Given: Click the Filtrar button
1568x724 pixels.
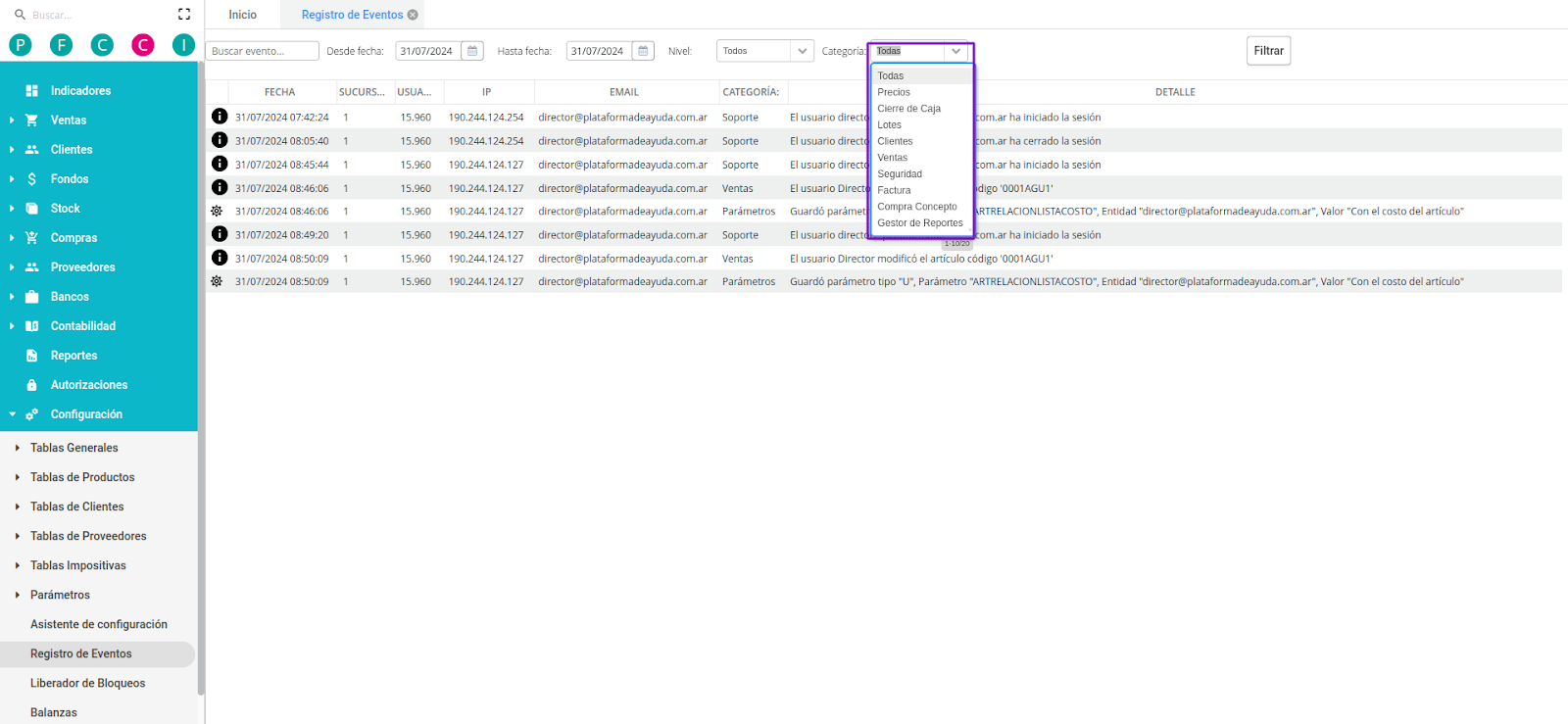Looking at the screenshot, I should pos(1268,51).
